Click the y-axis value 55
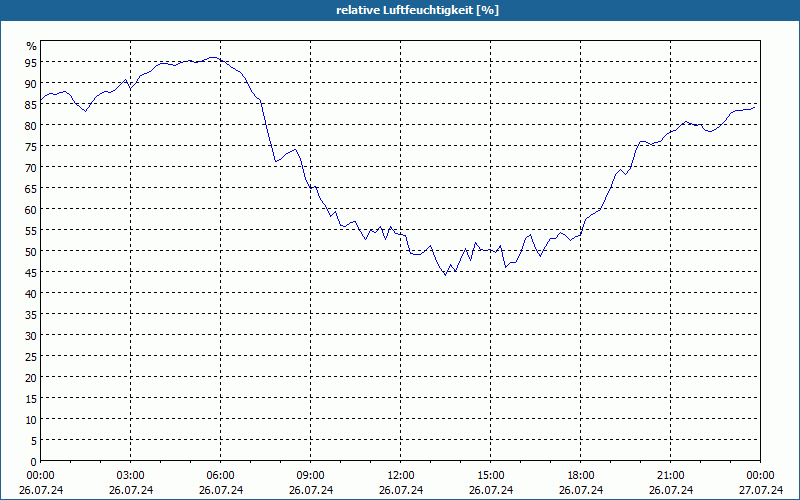The height and width of the screenshot is (500, 800). 31,230
